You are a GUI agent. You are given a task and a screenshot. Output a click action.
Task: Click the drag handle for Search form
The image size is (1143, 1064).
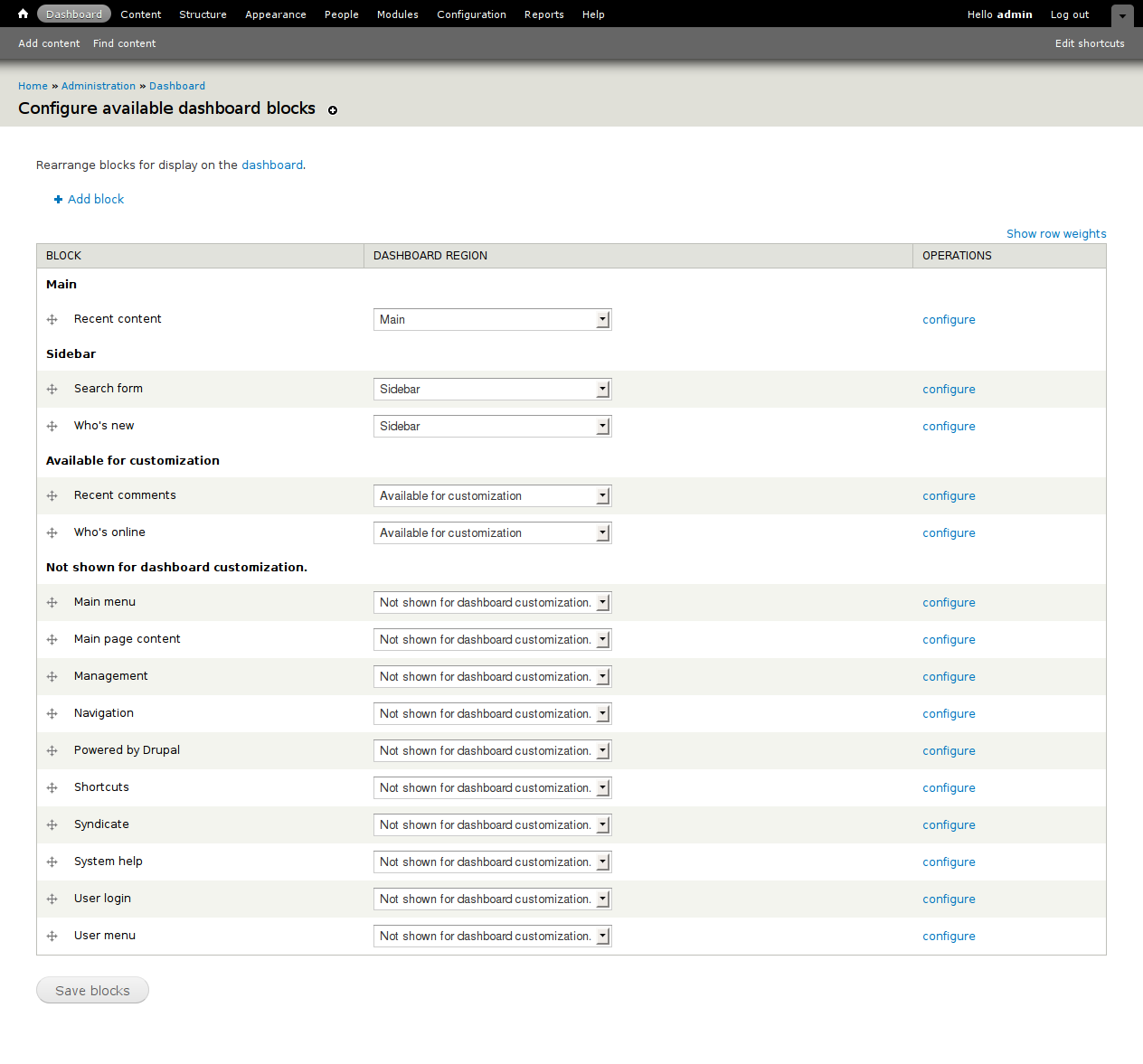52,390
